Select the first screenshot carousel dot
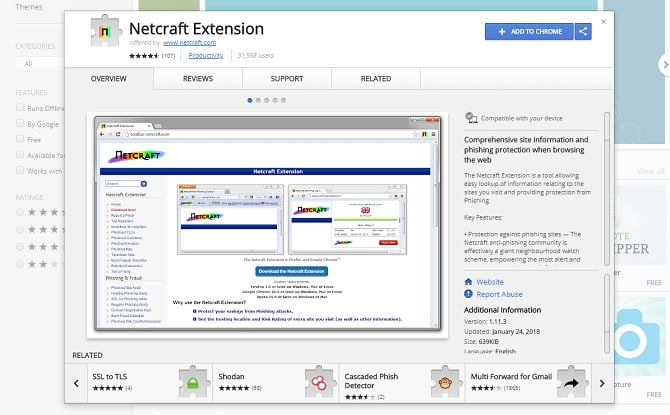This screenshot has height=415, width=670. point(250,100)
